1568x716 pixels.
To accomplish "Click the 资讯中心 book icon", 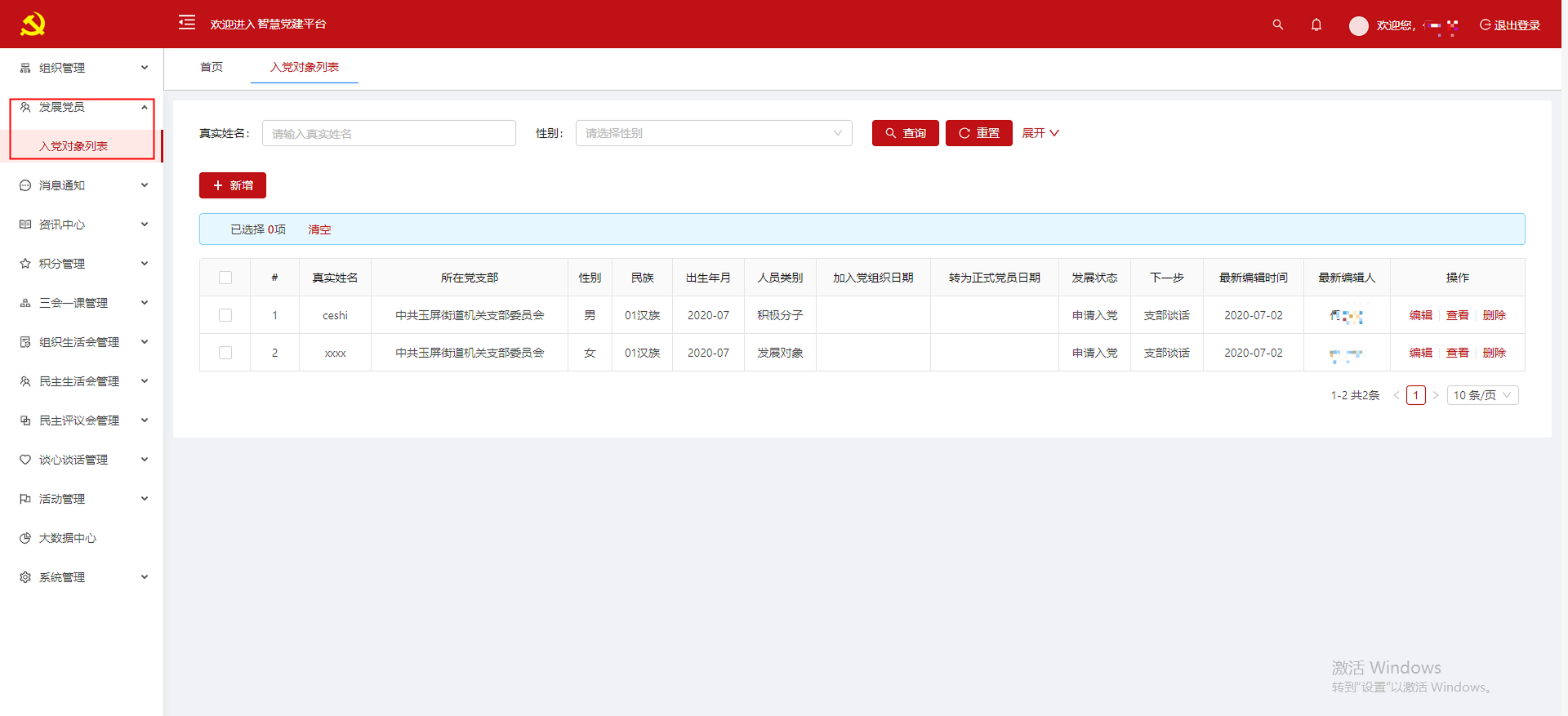I will (25, 225).
